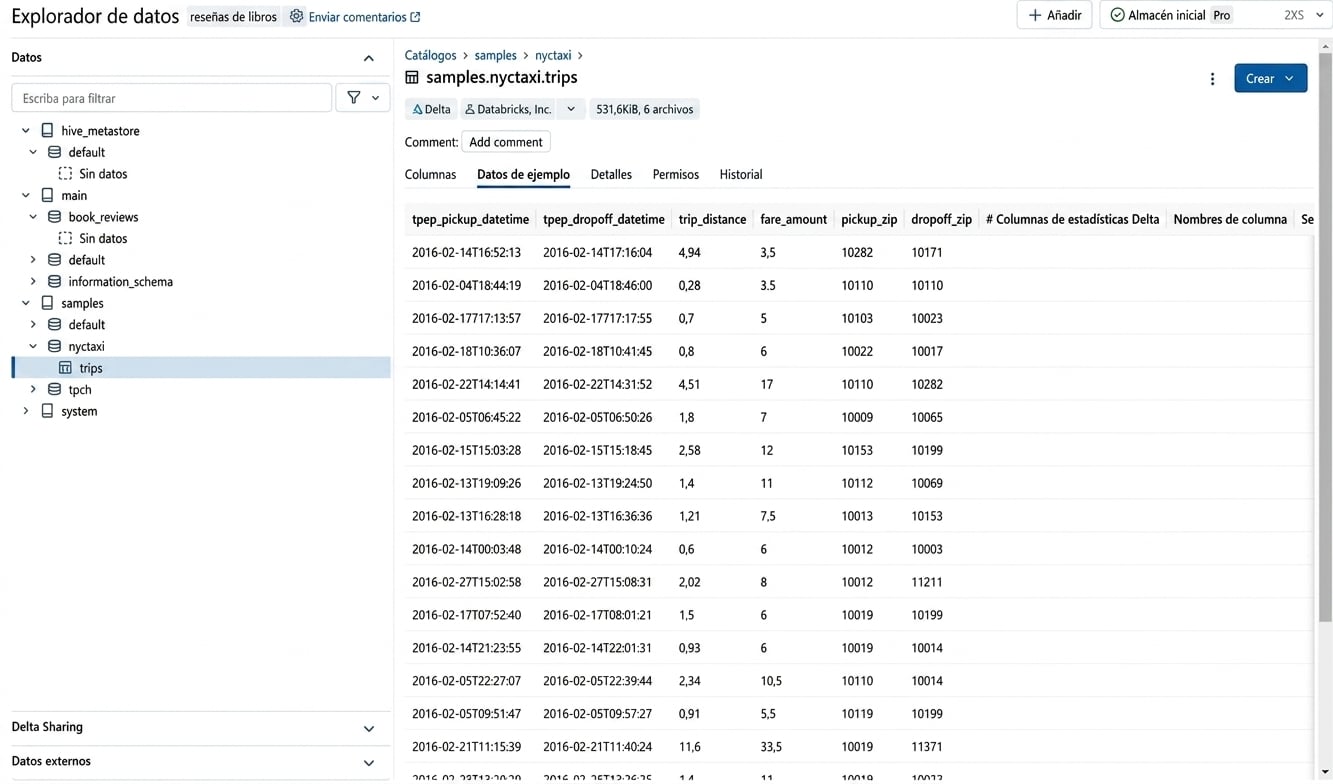Image resolution: width=1333 pixels, height=784 pixels.
Task: Click the dropoff_zip column header
Action: [941, 219]
